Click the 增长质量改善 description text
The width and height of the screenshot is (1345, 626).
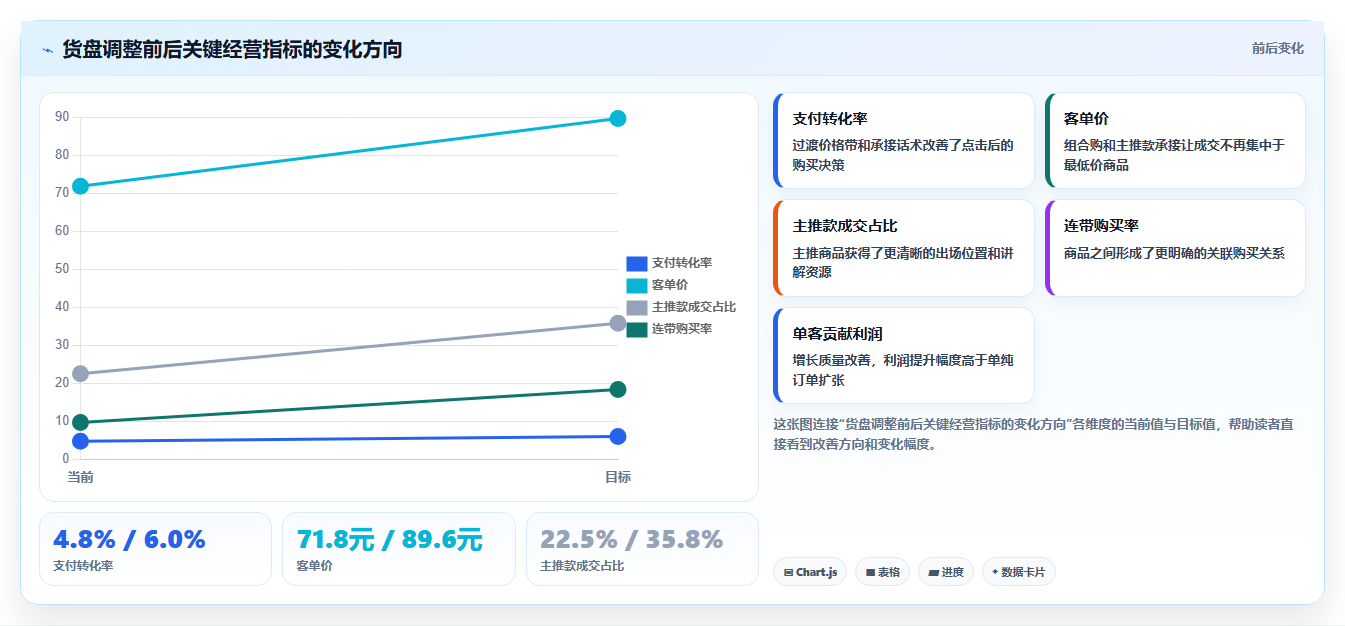[903, 370]
